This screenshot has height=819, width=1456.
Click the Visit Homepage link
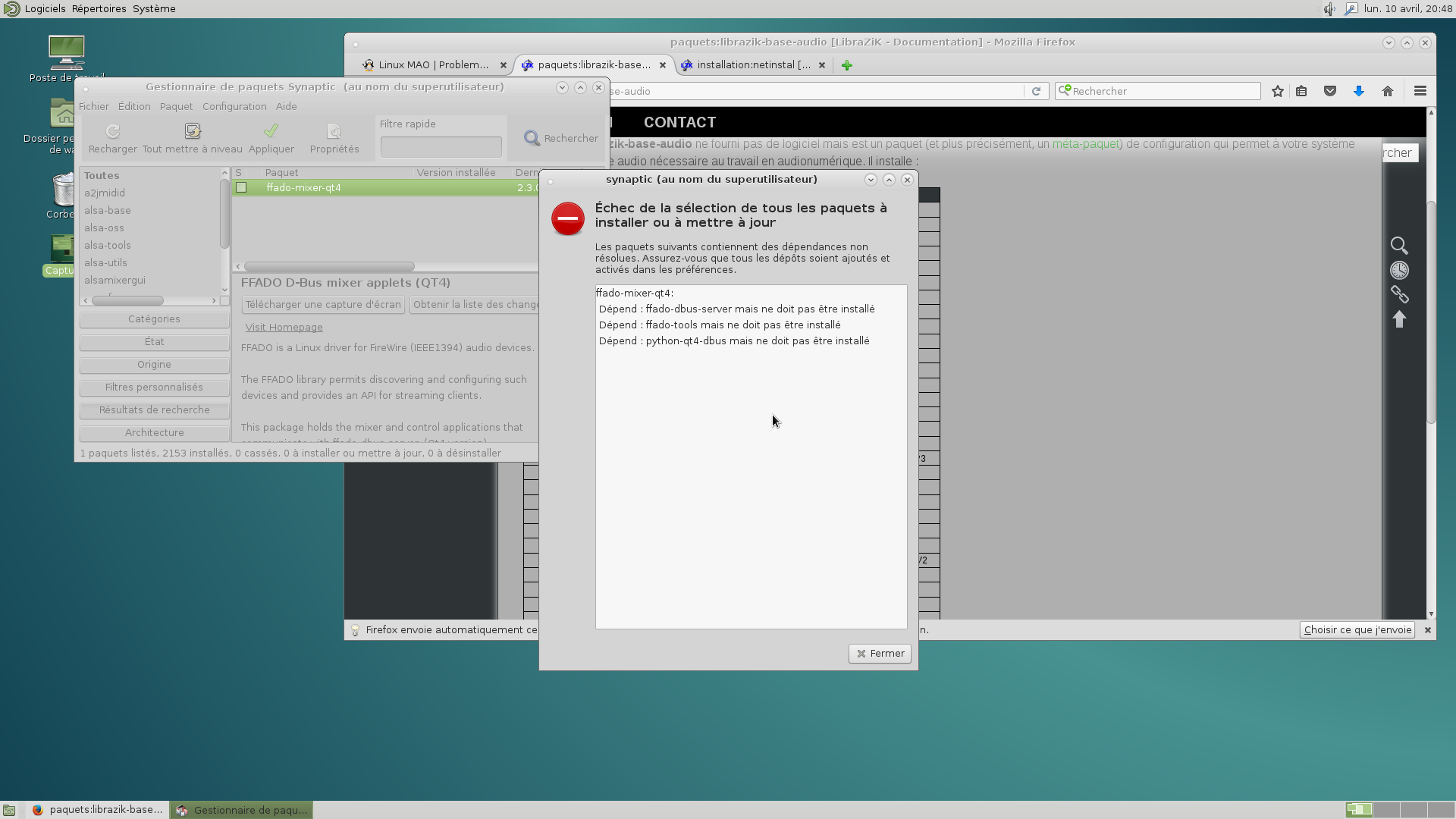[284, 328]
